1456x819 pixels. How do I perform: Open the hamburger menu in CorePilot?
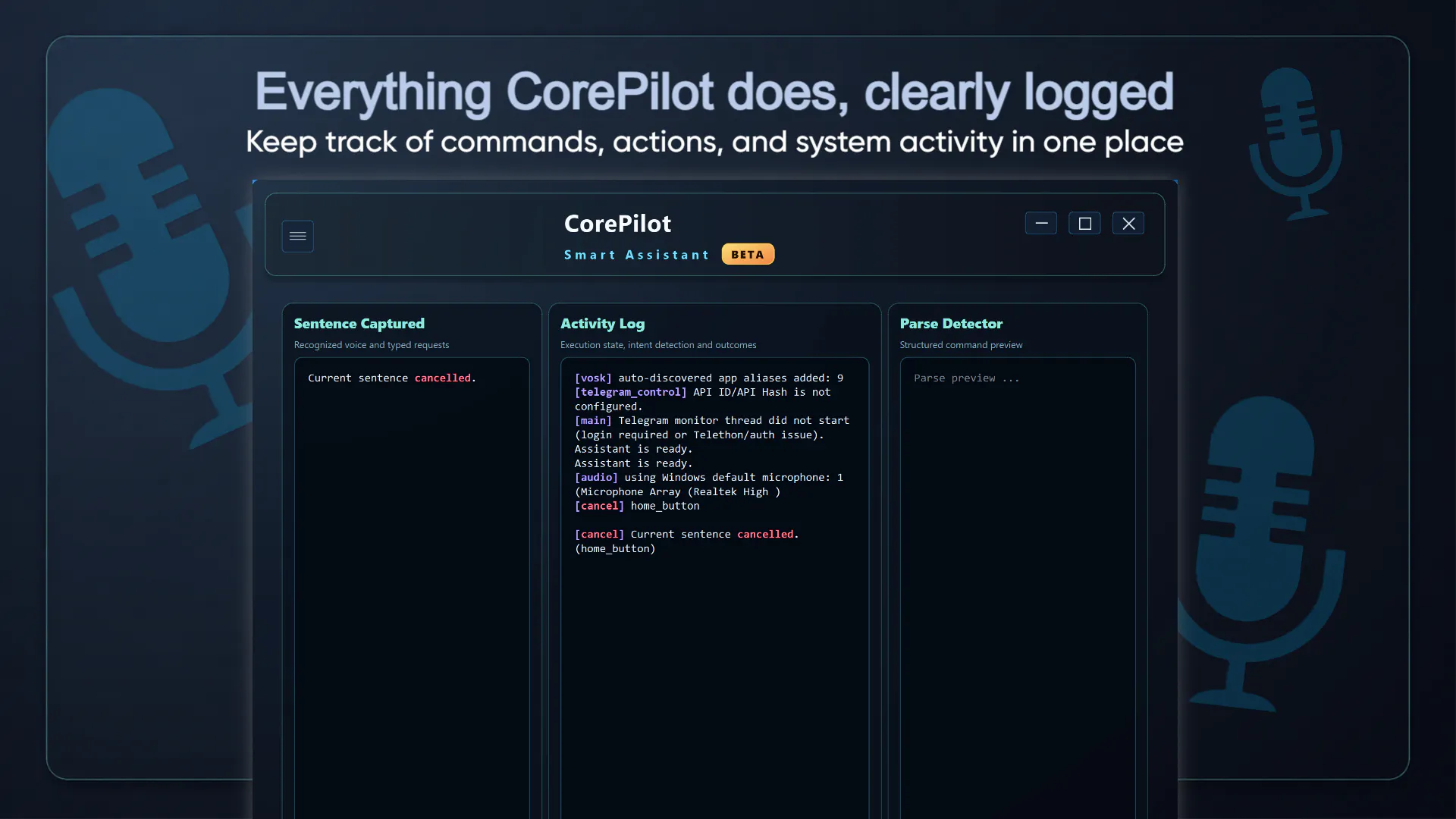(x=297, y=236)
